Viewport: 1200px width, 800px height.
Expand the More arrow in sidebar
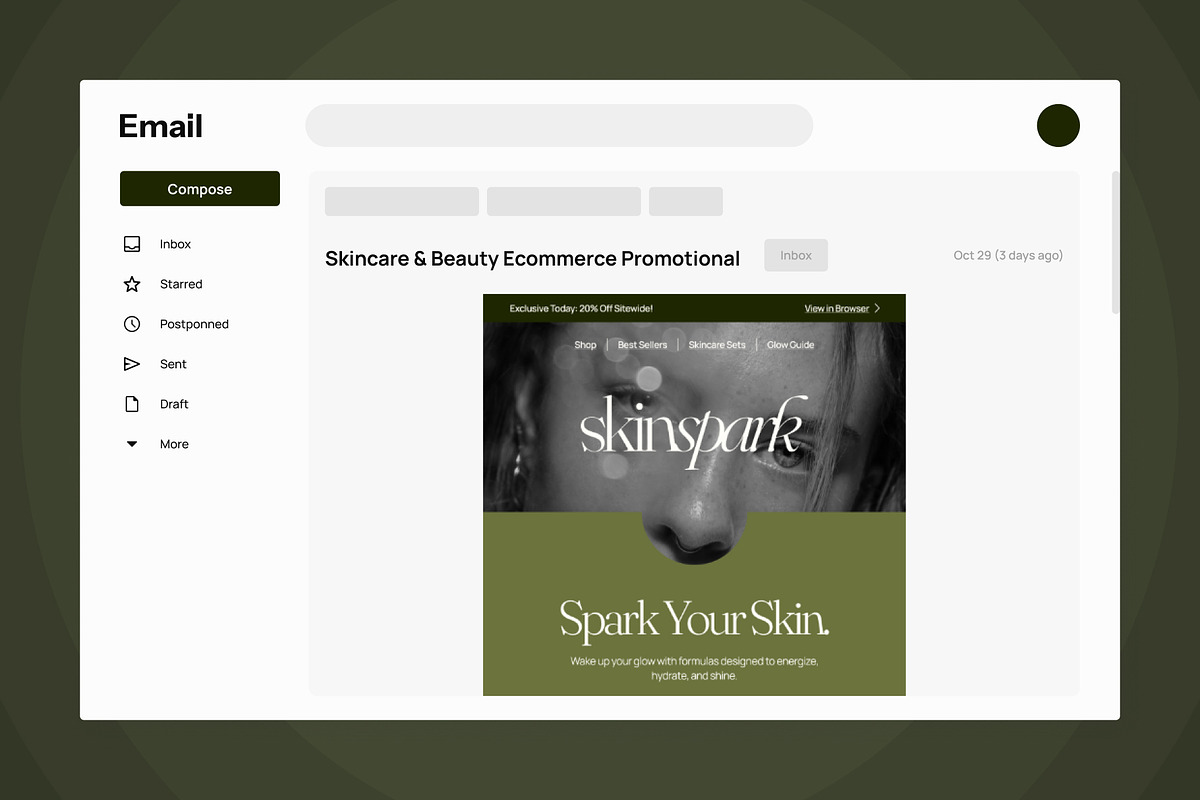pyautogui.click(x=132, y=444)
